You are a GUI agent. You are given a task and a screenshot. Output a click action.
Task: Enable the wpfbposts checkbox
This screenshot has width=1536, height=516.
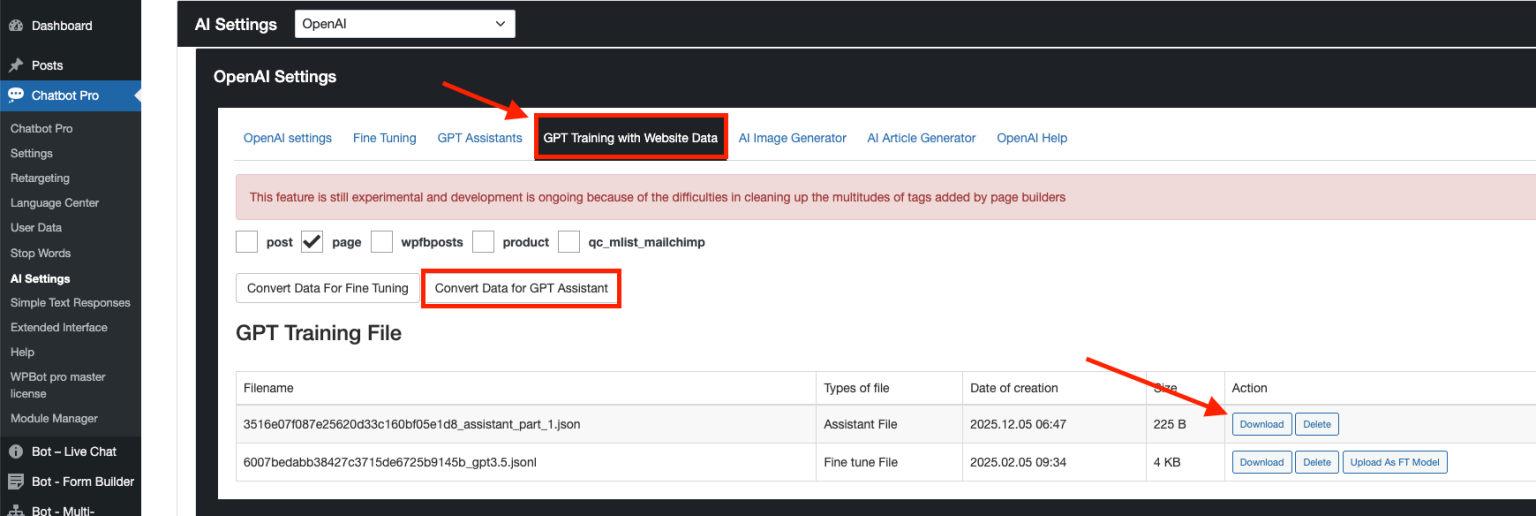pyautogui.click(x=381, y=242)
